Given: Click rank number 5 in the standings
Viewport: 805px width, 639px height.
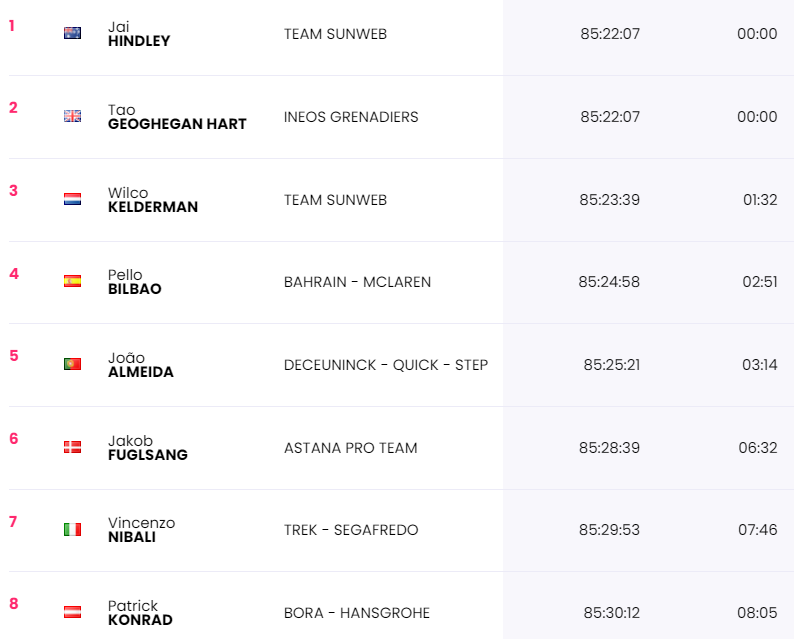Looking at the screenshot, I should 13,355.
